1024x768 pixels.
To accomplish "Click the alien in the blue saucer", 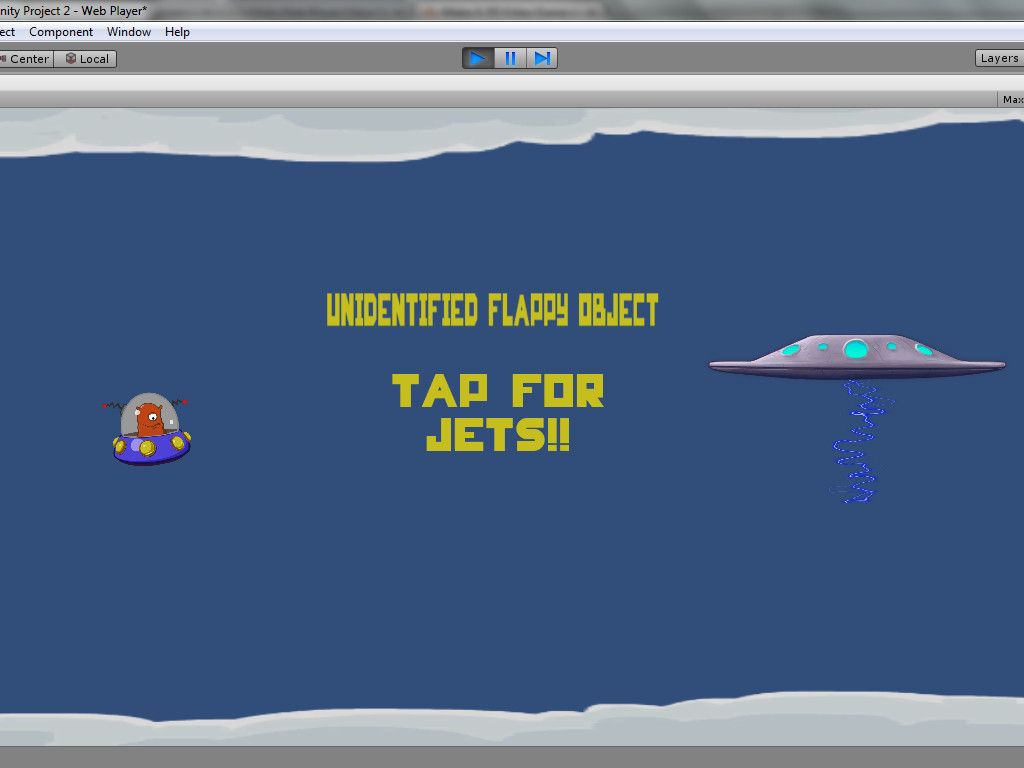I will click(150, 428).
